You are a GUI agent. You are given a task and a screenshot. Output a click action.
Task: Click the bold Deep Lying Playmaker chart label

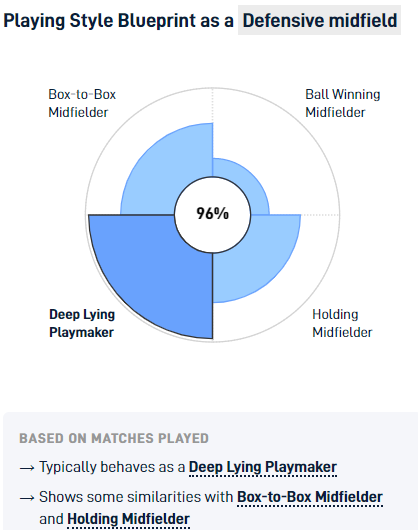(x=82, y=323)
